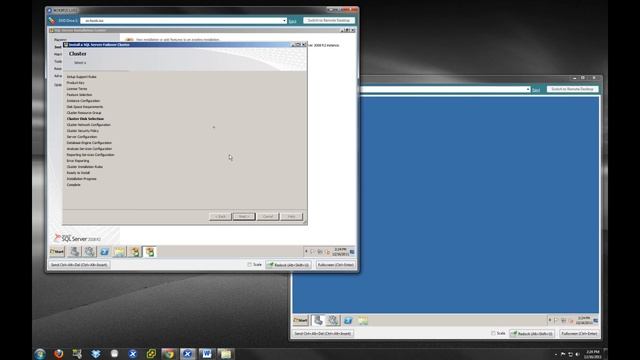The image size is (640, 360).
Task: Click Fullscreen button in front console
Action: point(336,265)
